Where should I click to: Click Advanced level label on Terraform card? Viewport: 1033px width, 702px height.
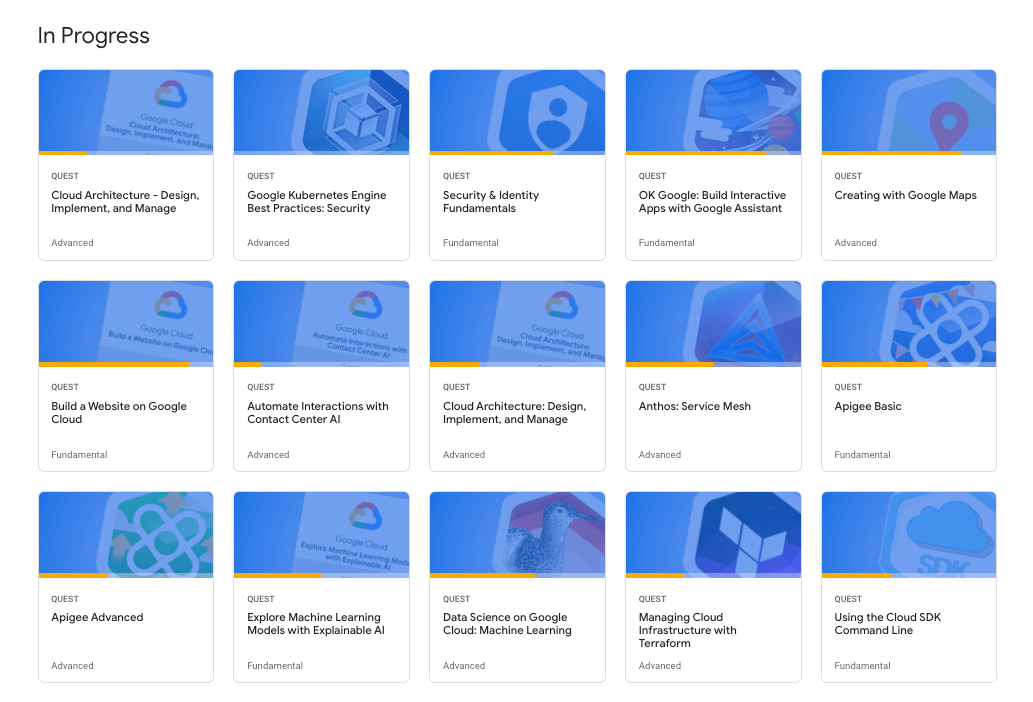coord(659,666)
